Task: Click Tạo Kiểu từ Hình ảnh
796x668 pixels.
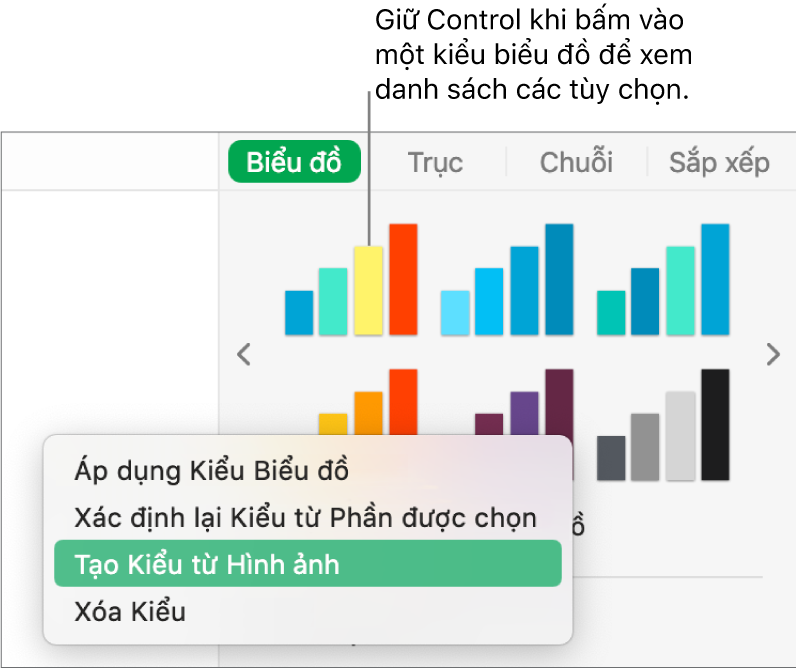Action: pos(207,564)
